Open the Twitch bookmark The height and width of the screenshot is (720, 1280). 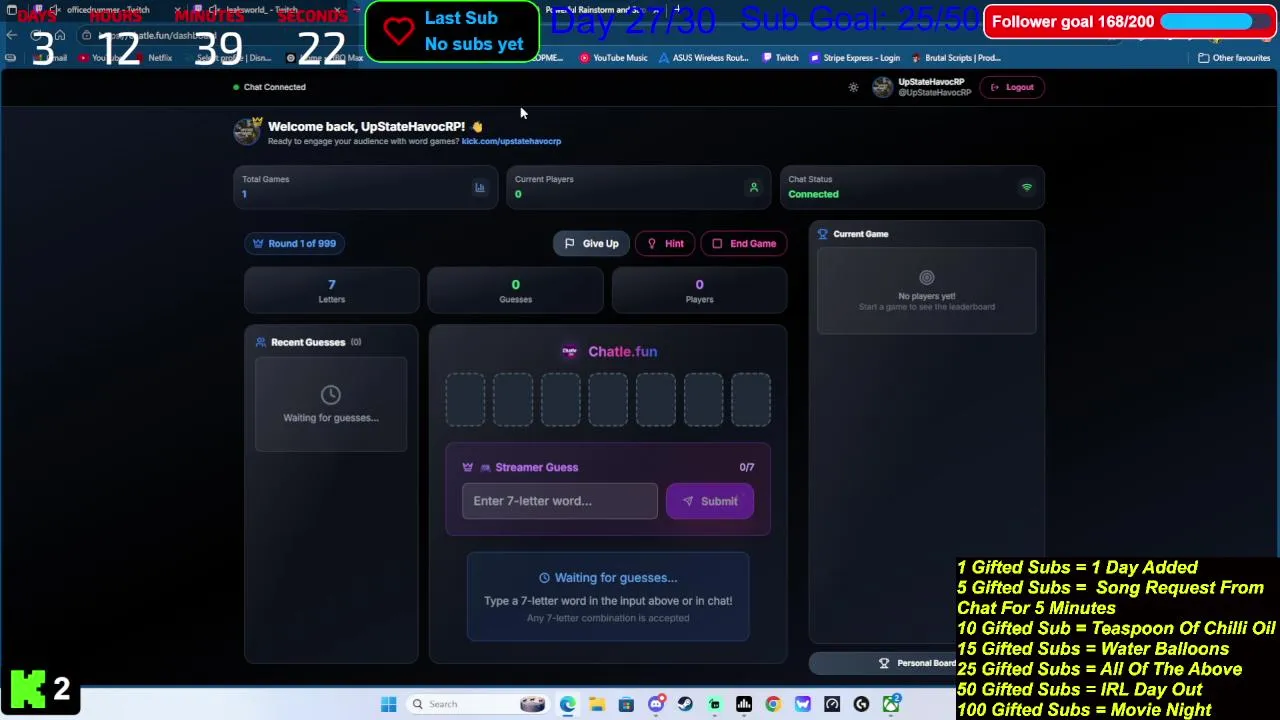click(780, 58)
